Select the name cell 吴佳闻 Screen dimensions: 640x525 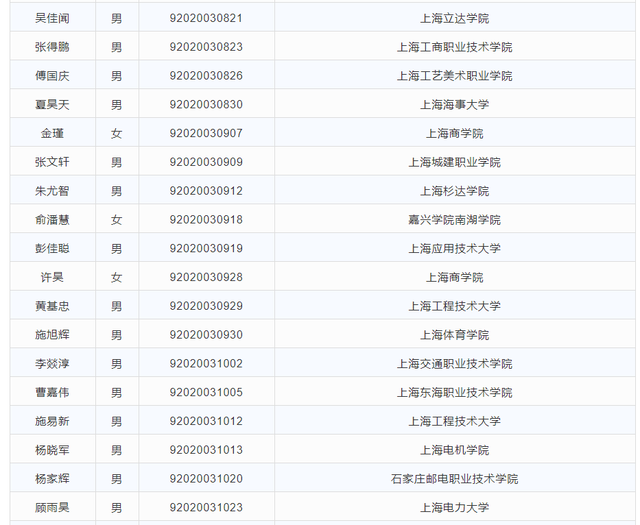click(52, 18)
